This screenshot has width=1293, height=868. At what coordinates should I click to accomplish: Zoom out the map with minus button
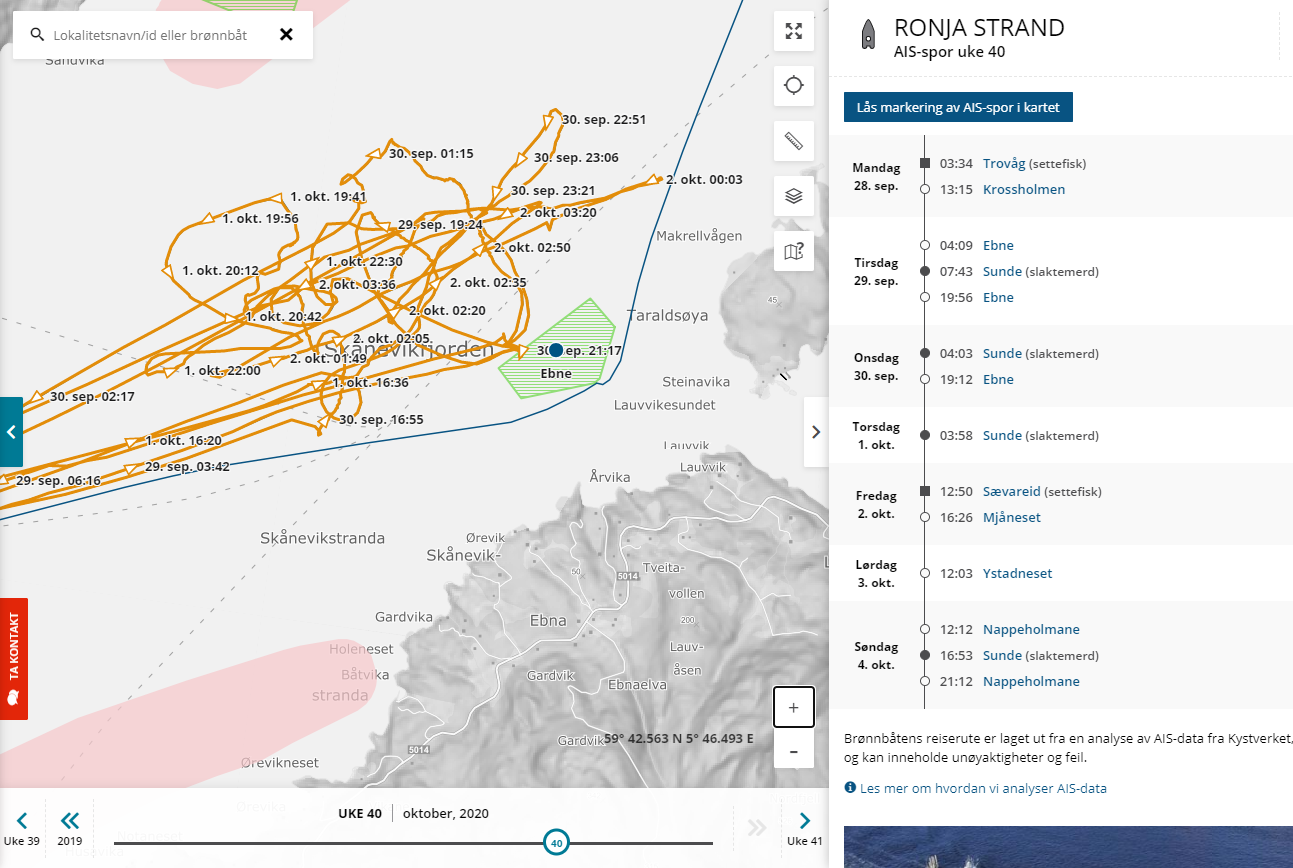(794, 751)
